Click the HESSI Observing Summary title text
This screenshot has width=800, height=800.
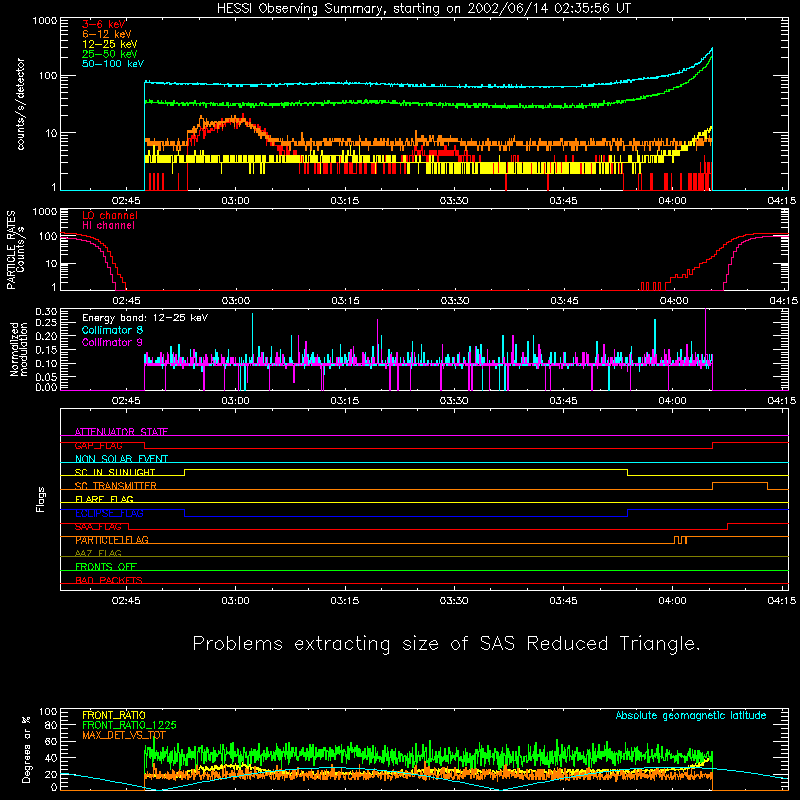pos(424,9)
